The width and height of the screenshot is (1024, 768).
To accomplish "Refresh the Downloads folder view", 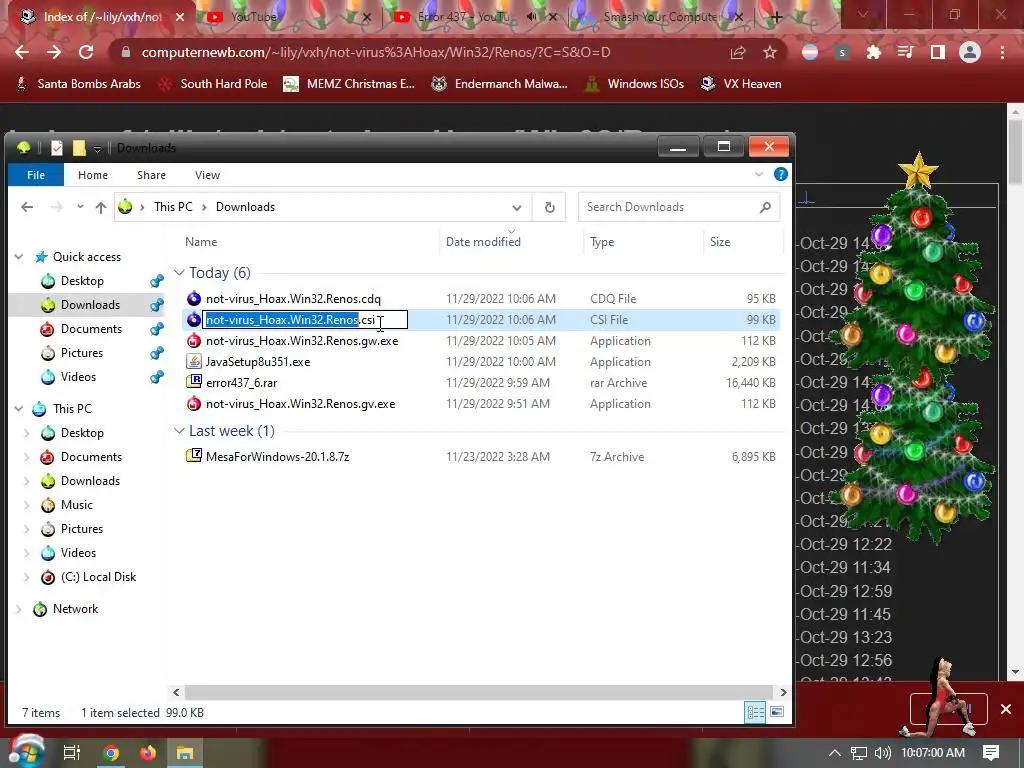I will (550, 207).
